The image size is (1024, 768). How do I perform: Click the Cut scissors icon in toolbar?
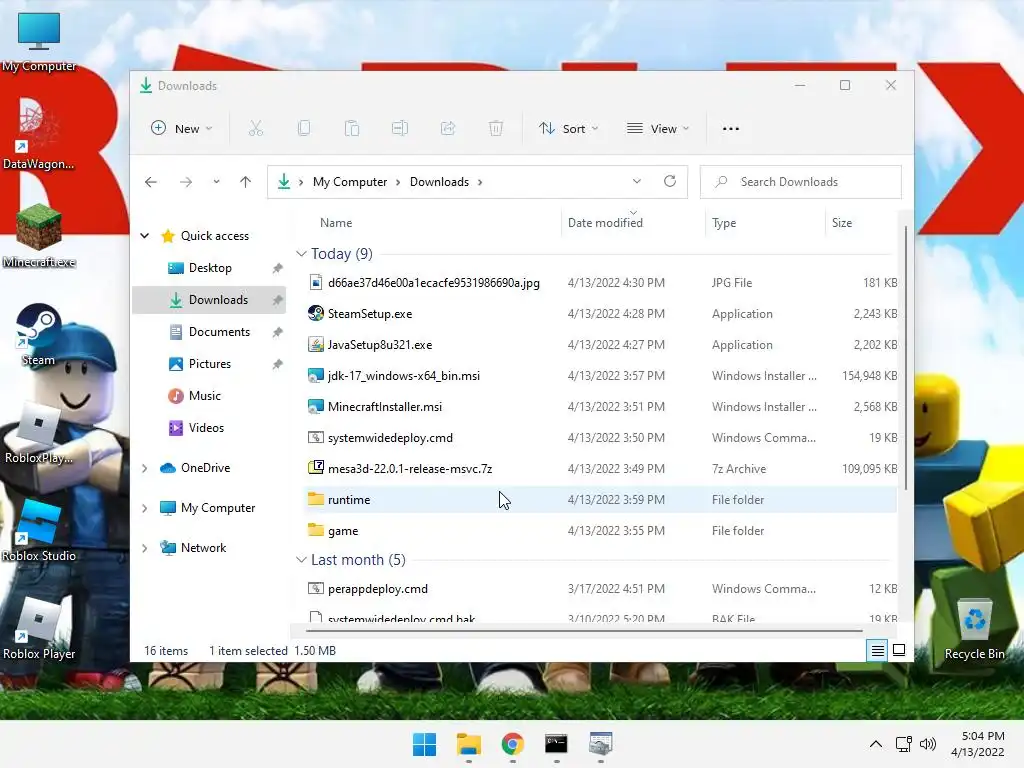pos(255,129)
